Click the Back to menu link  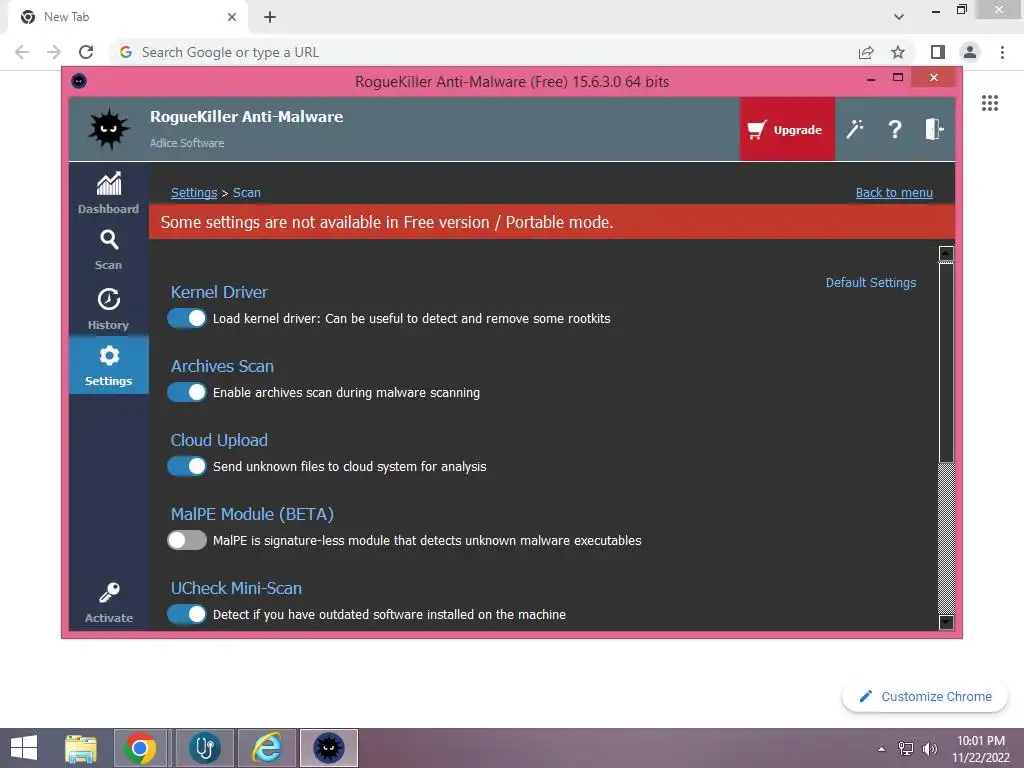[x=894, y=193]
